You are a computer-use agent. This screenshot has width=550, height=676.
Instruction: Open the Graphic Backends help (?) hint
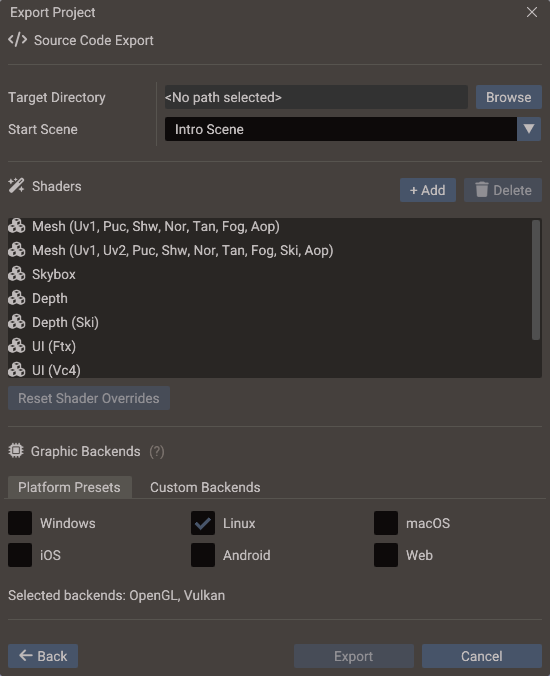(157, 451)
